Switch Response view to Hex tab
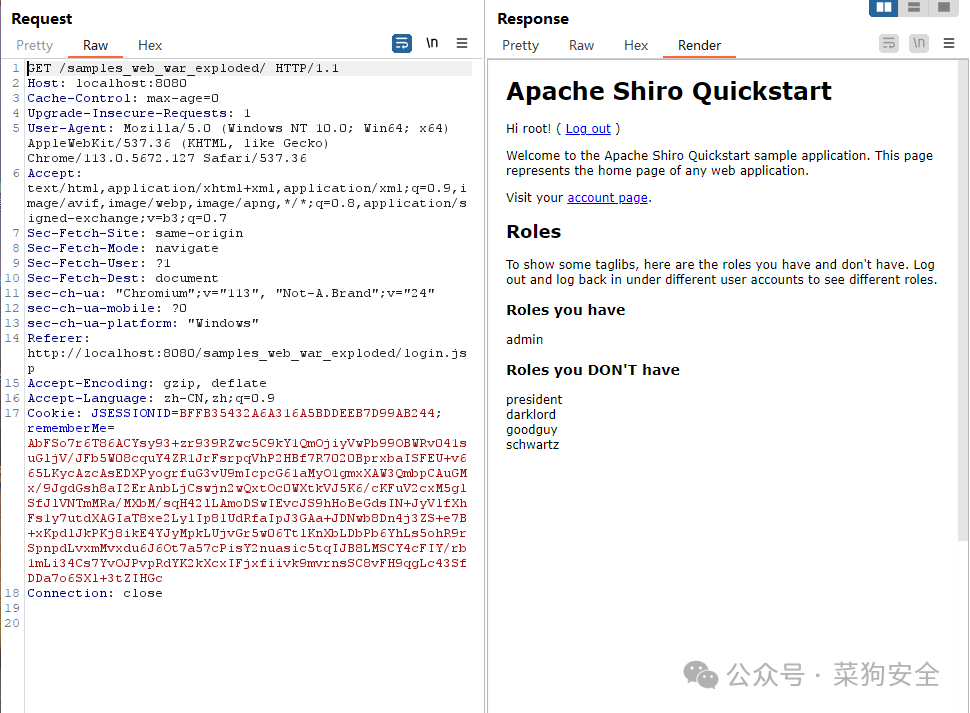The width and height of the screenshot is (970, 713). click(x=636, y=46)
